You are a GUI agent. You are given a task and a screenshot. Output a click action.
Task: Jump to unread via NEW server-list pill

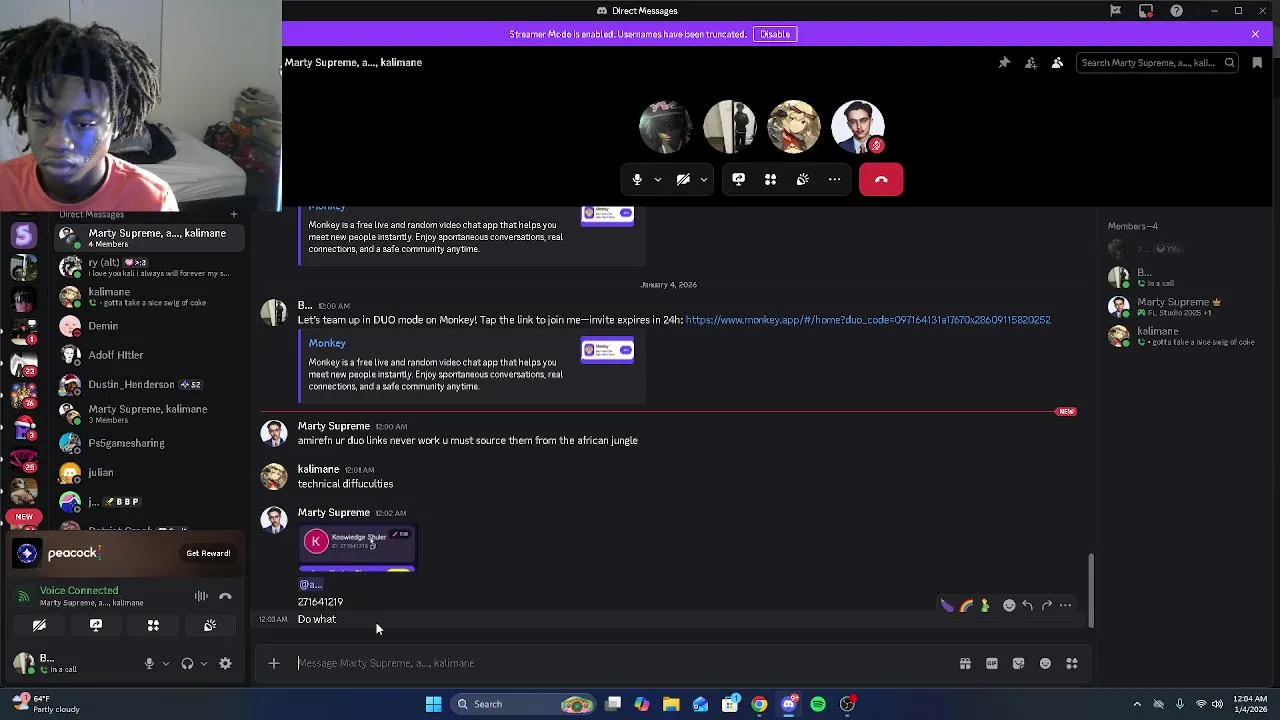(x=24, y=517)
